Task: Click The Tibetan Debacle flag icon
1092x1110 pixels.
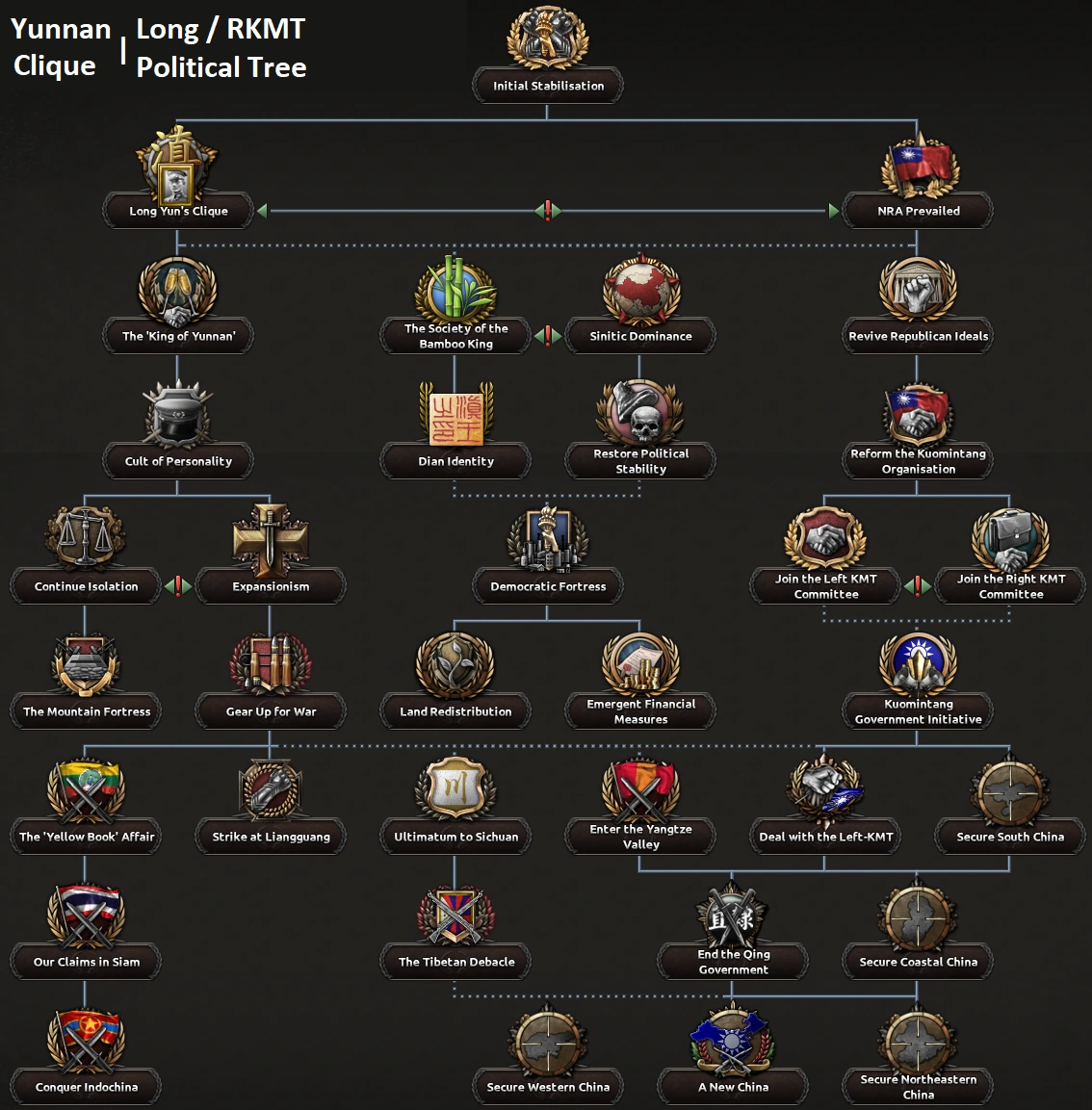Action: coord(455,916)
